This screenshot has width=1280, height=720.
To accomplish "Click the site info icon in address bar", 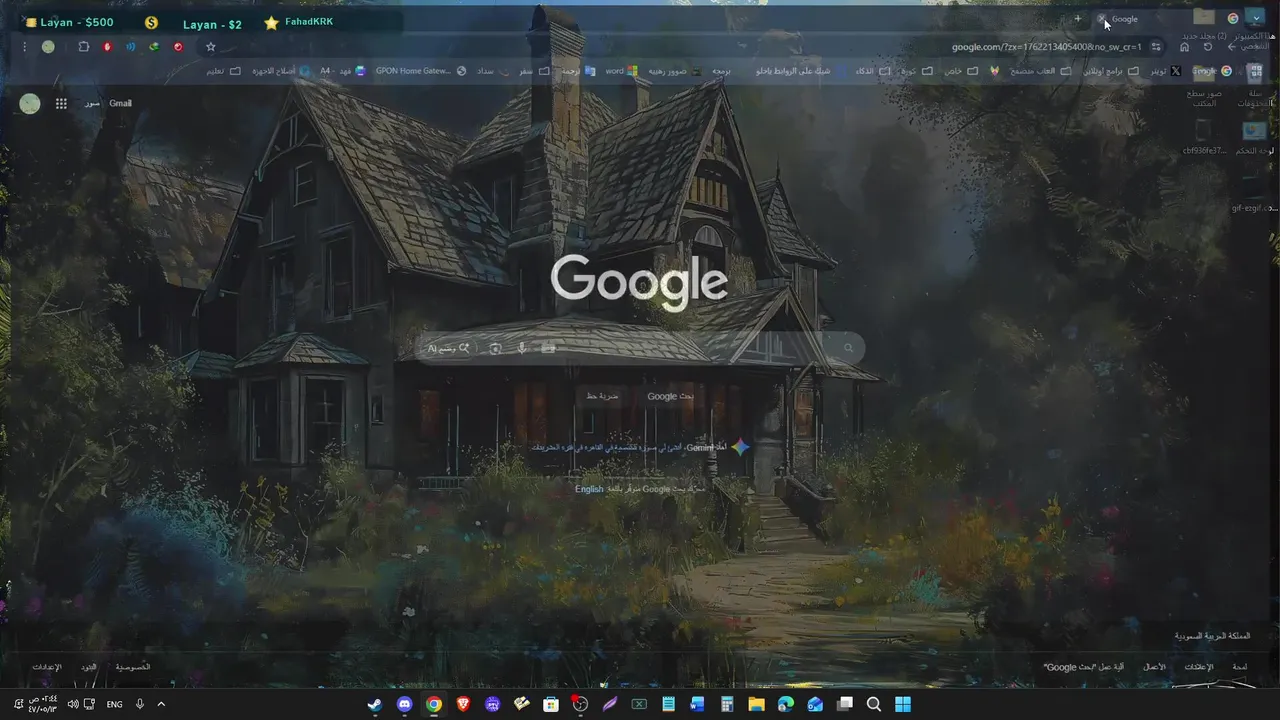I will (x=1156, y=47).
